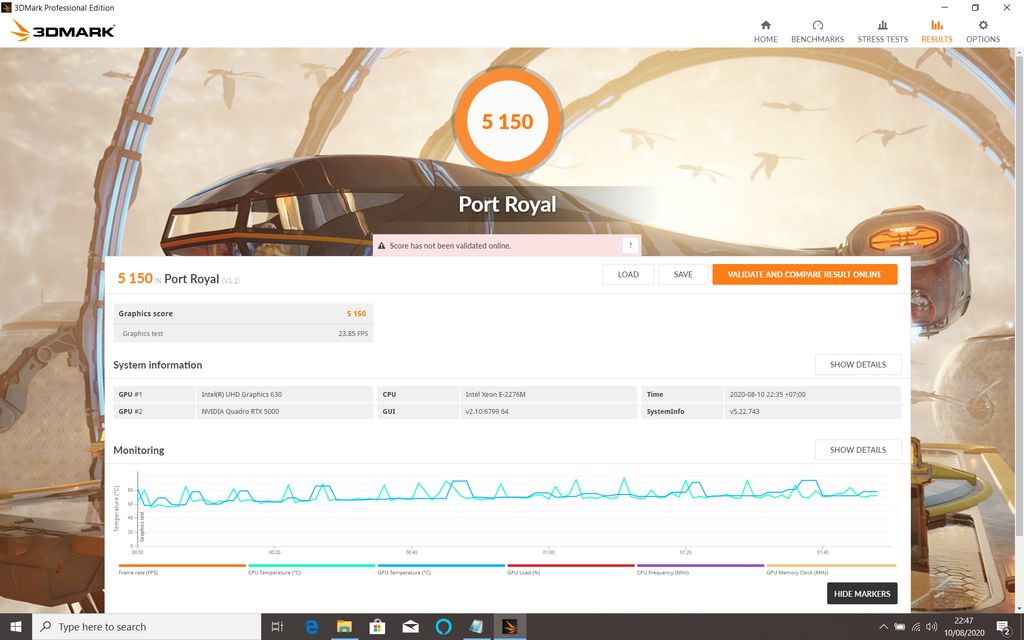This screenshot has width=1024, height=640.
Task: Open the Windows Start menu
Action: click(16, 627)
